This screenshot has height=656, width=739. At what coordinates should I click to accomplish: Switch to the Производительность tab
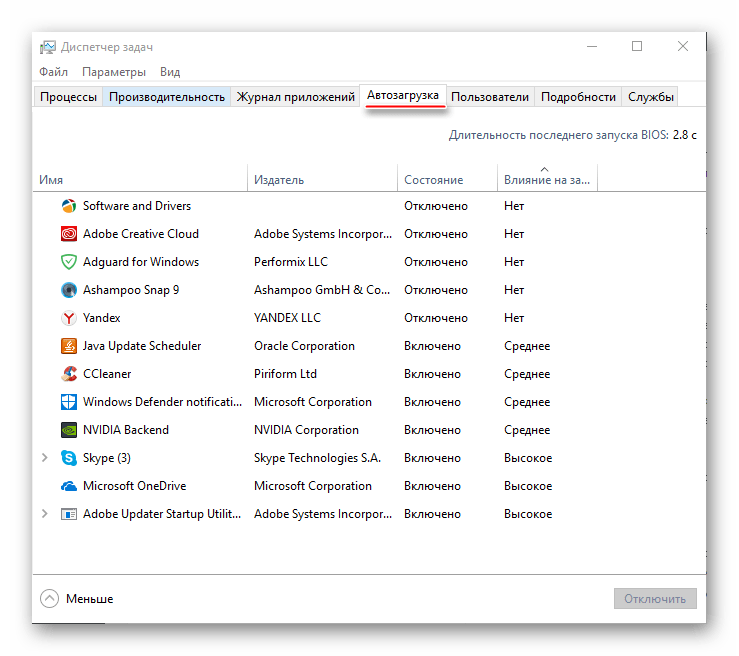(x=167, y=97)
